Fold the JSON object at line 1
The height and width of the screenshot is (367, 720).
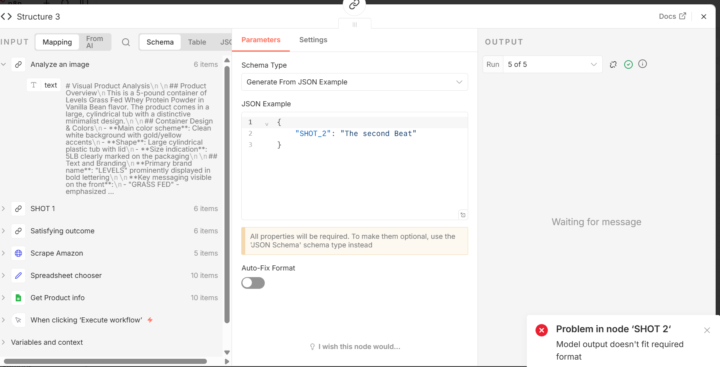pyautogui.click(x=266, y=123)
